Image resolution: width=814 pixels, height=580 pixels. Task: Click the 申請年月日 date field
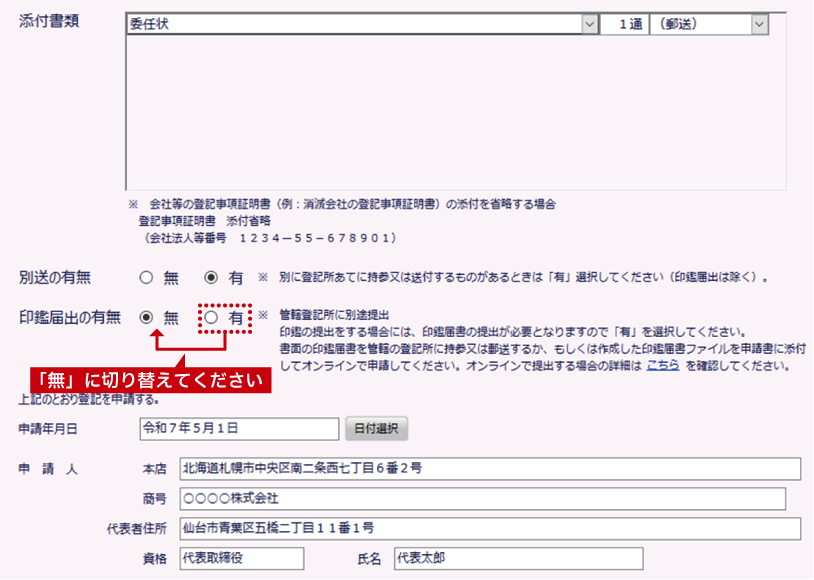point(239,428)
